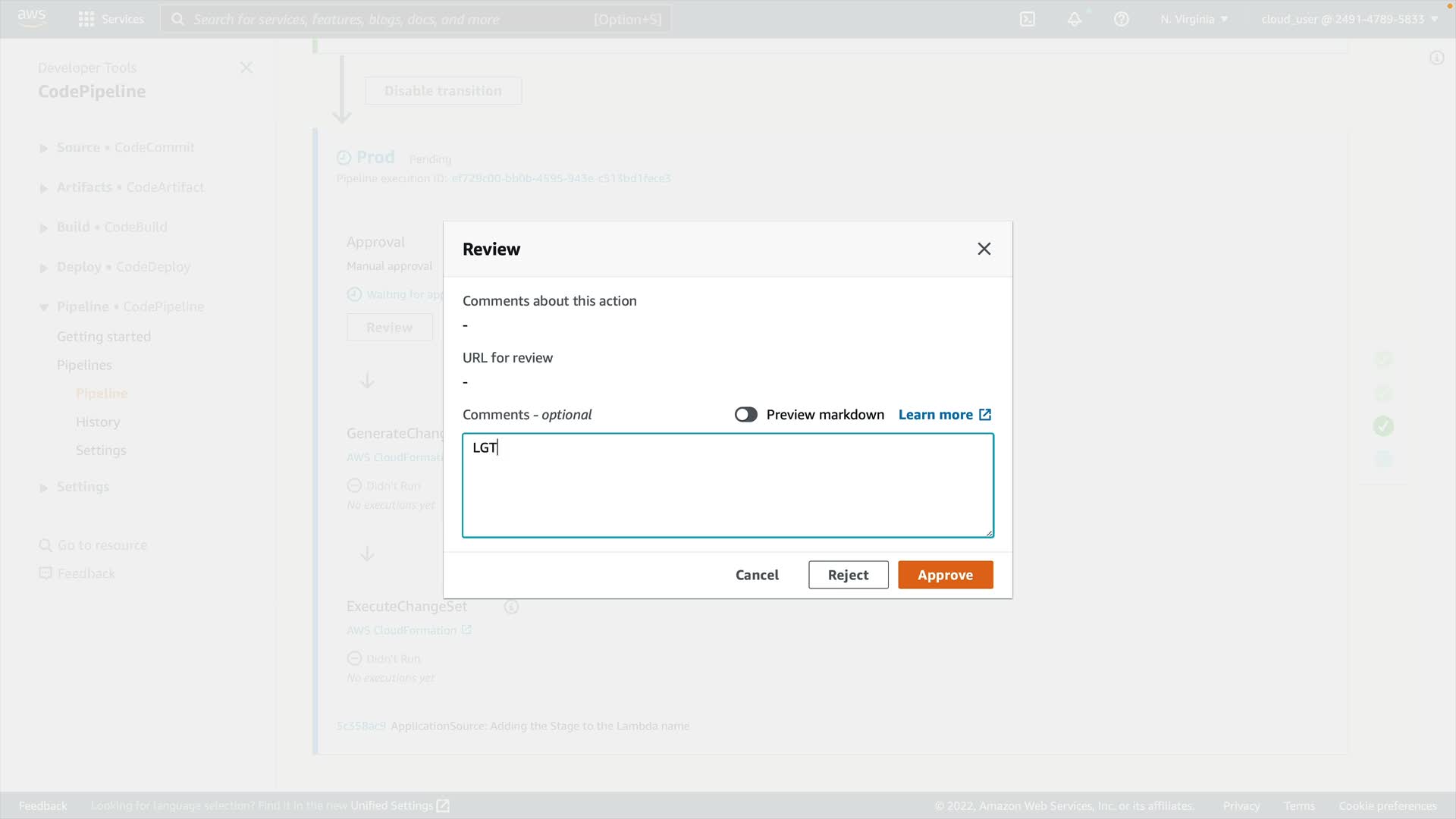1456x819 pixels.
Task: Open the N. Virginia region dropdown
Action: 1194,19
